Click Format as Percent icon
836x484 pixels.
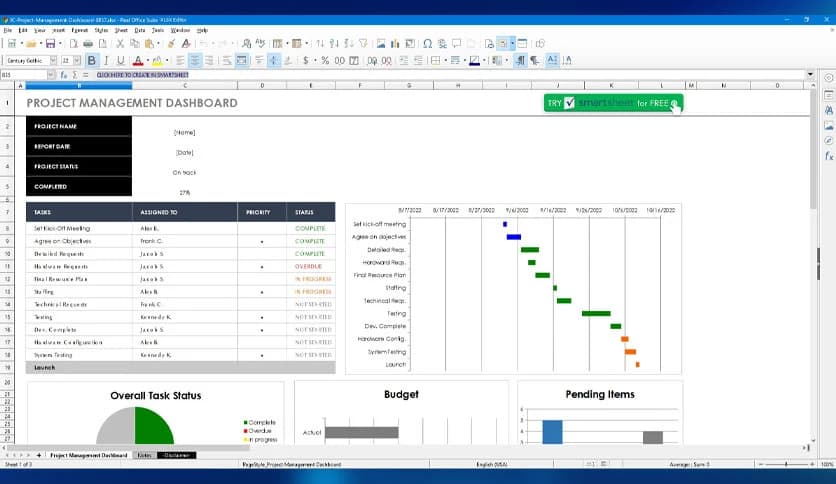point(325,61)
